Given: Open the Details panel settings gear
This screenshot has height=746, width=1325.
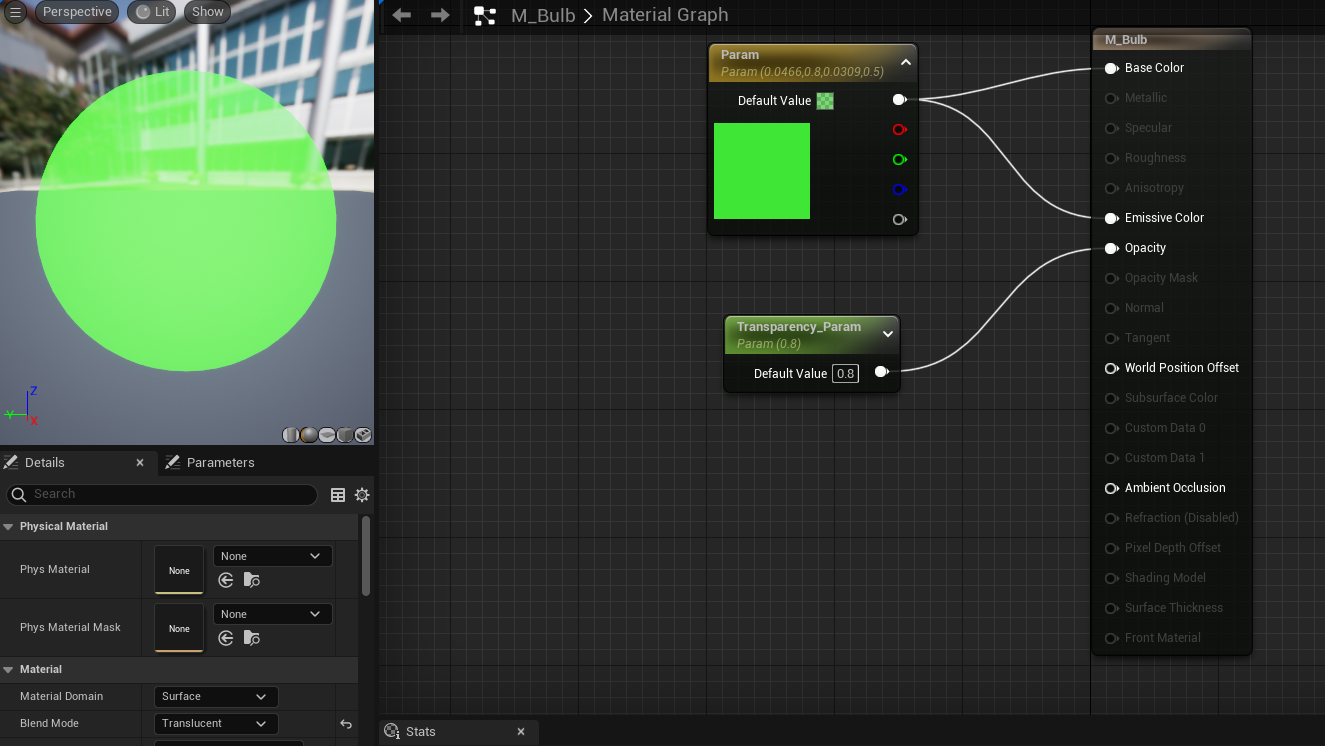Looking at the screenshot, I should (362, 495).
